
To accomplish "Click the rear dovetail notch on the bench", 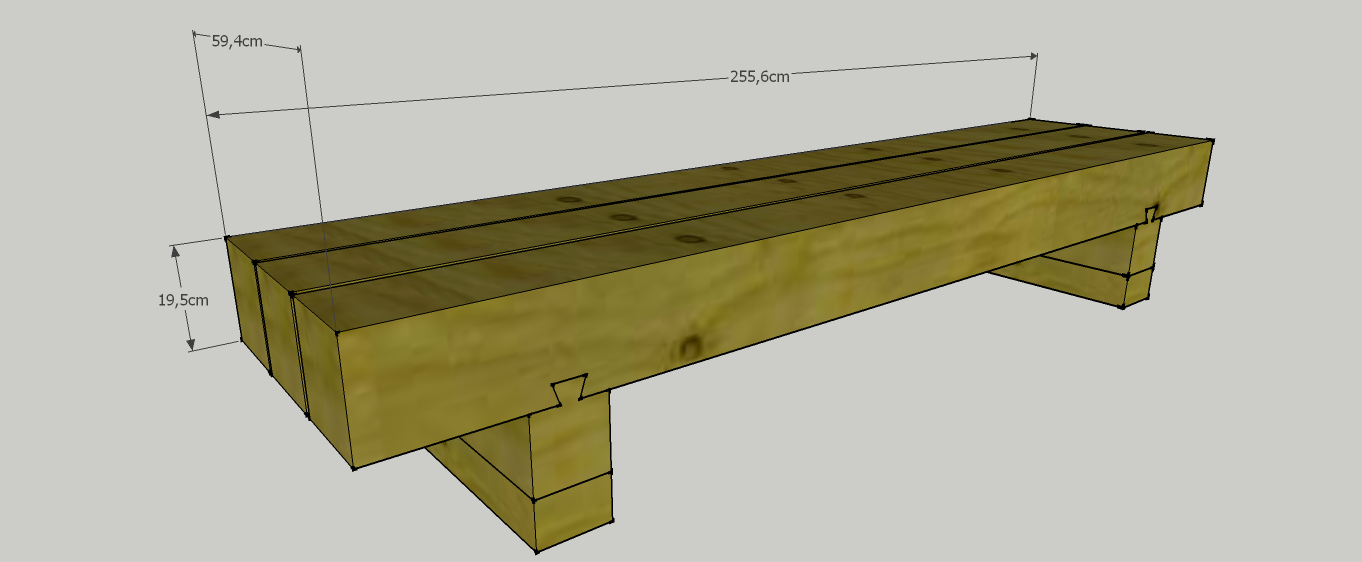I will [1152, 213].
